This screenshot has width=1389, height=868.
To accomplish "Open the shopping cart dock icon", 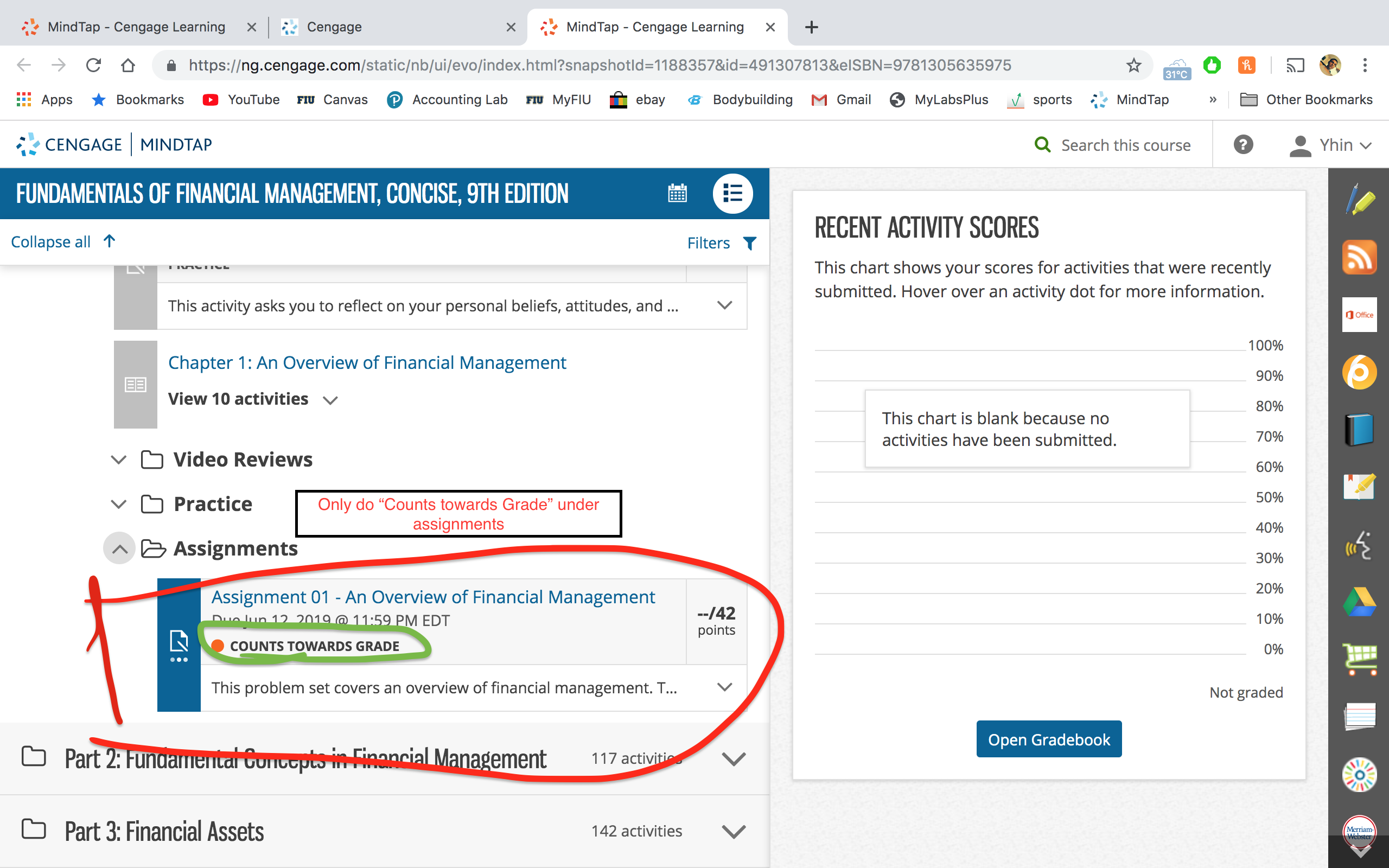I will coord(1359,660).
